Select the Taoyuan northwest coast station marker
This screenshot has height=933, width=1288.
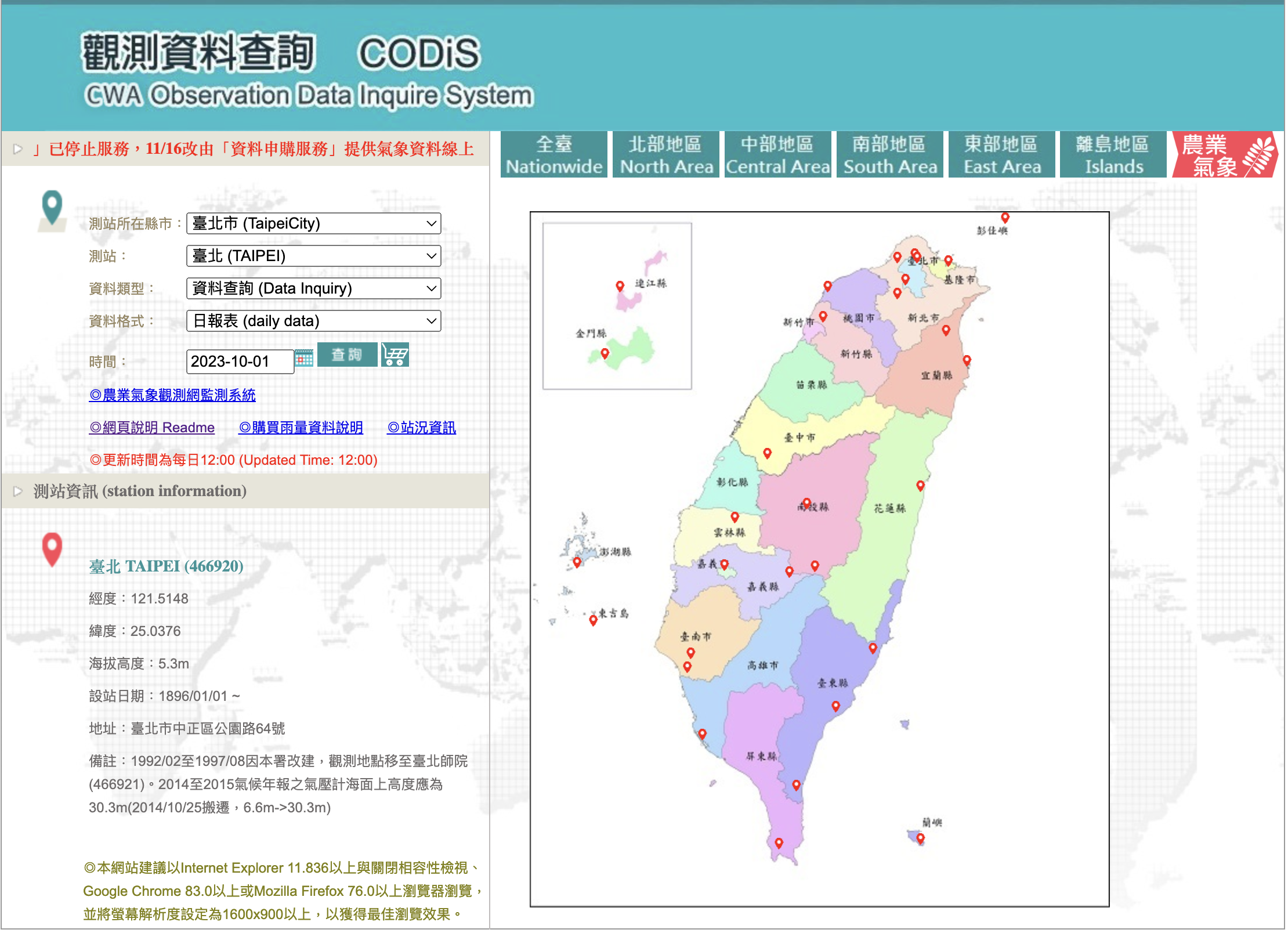click(828, 286)
